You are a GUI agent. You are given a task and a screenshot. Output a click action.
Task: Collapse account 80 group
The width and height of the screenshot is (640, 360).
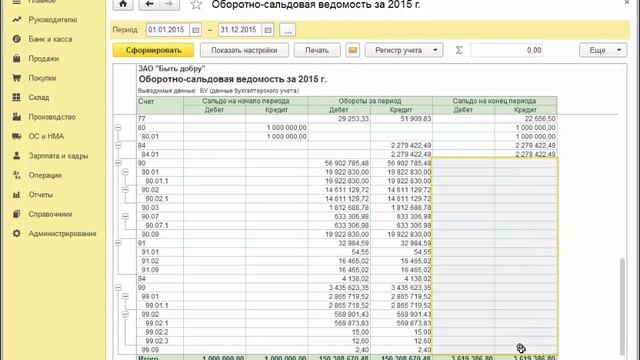click(118, 128)
